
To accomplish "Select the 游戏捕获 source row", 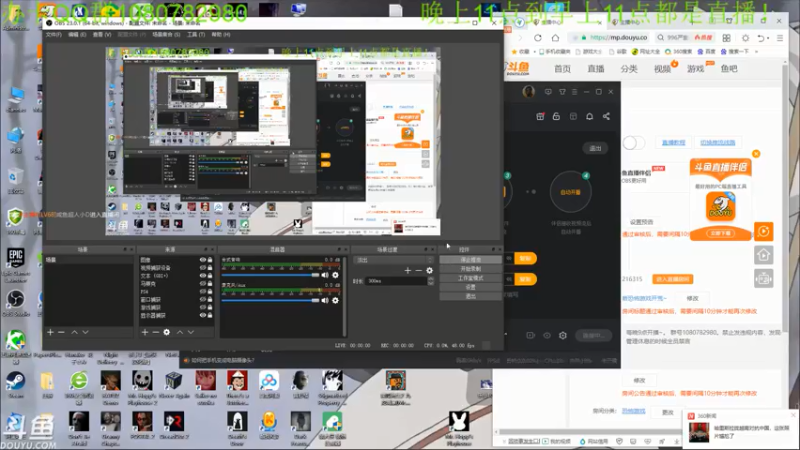I will pyautogui.click(x=176, y=308).
